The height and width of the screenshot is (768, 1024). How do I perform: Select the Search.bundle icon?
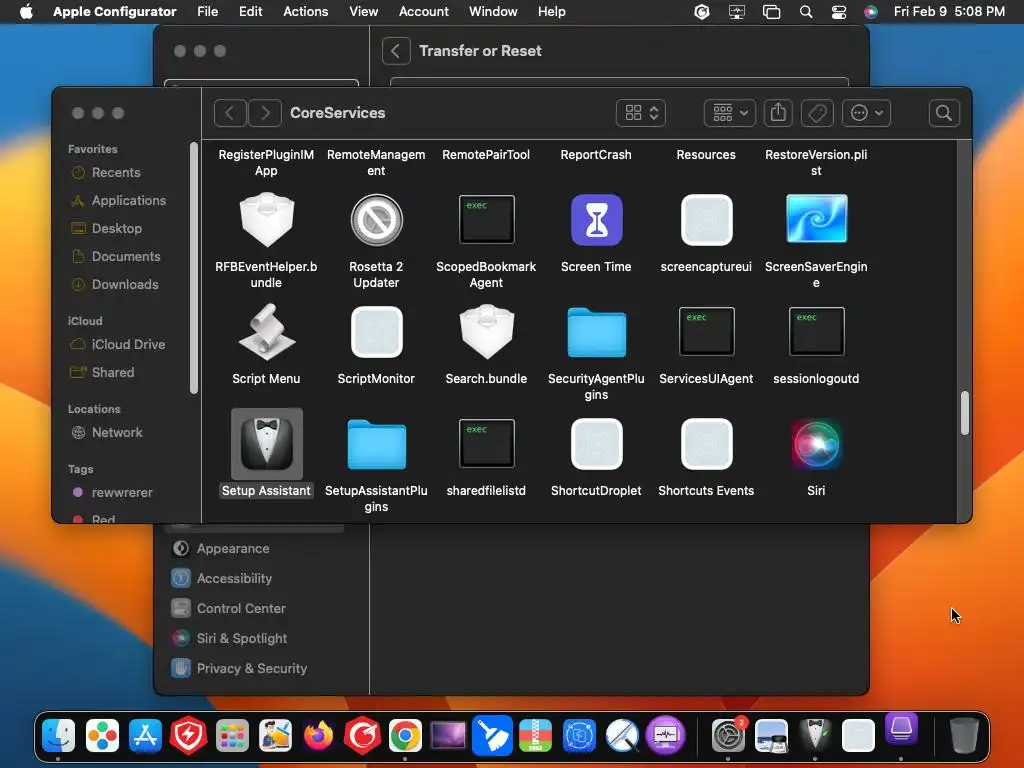(x=487, y=332)
